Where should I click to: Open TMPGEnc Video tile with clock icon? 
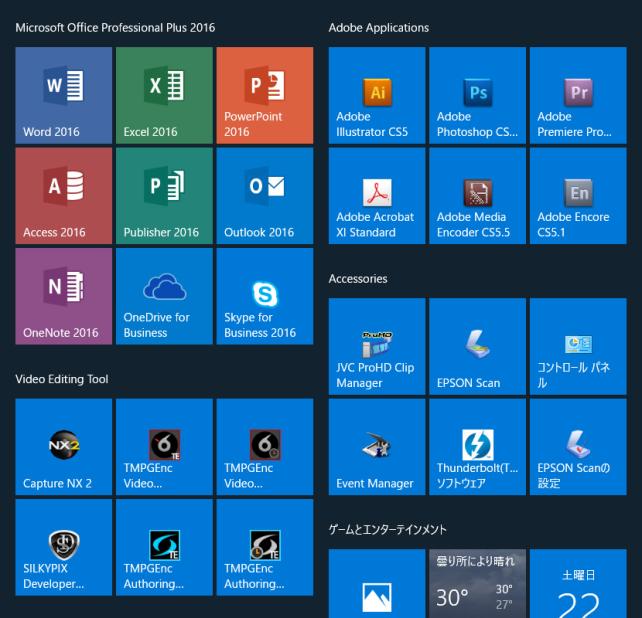265,447
